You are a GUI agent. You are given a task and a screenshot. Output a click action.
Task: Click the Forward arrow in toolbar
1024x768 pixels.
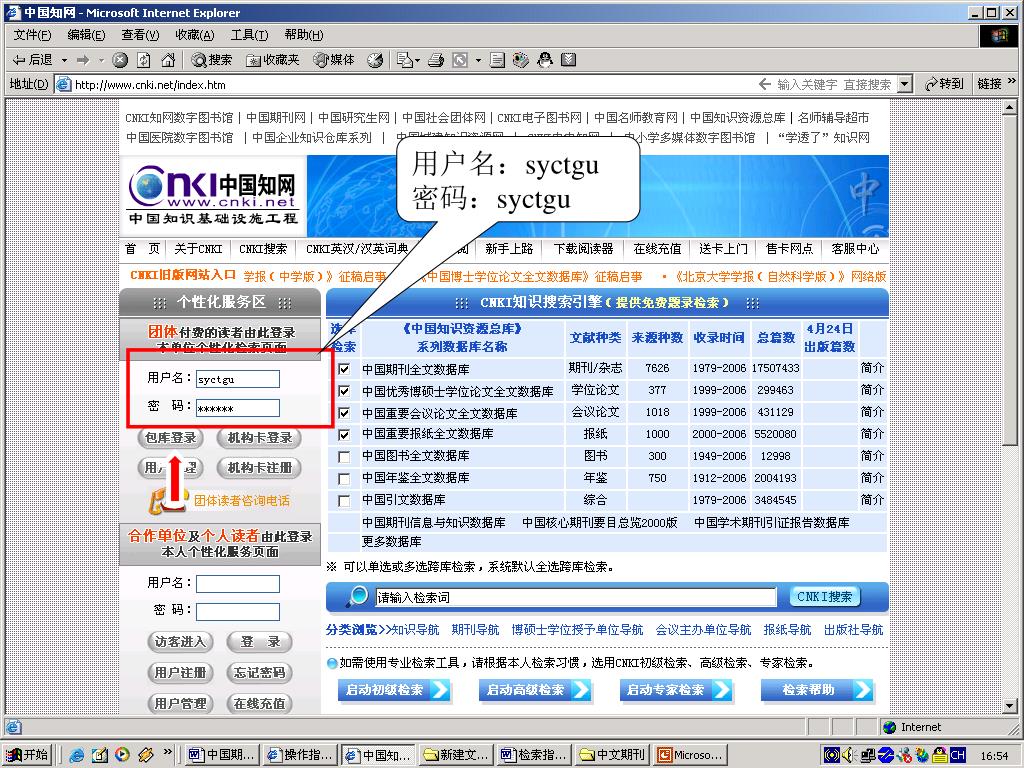[x=83, y=60]
